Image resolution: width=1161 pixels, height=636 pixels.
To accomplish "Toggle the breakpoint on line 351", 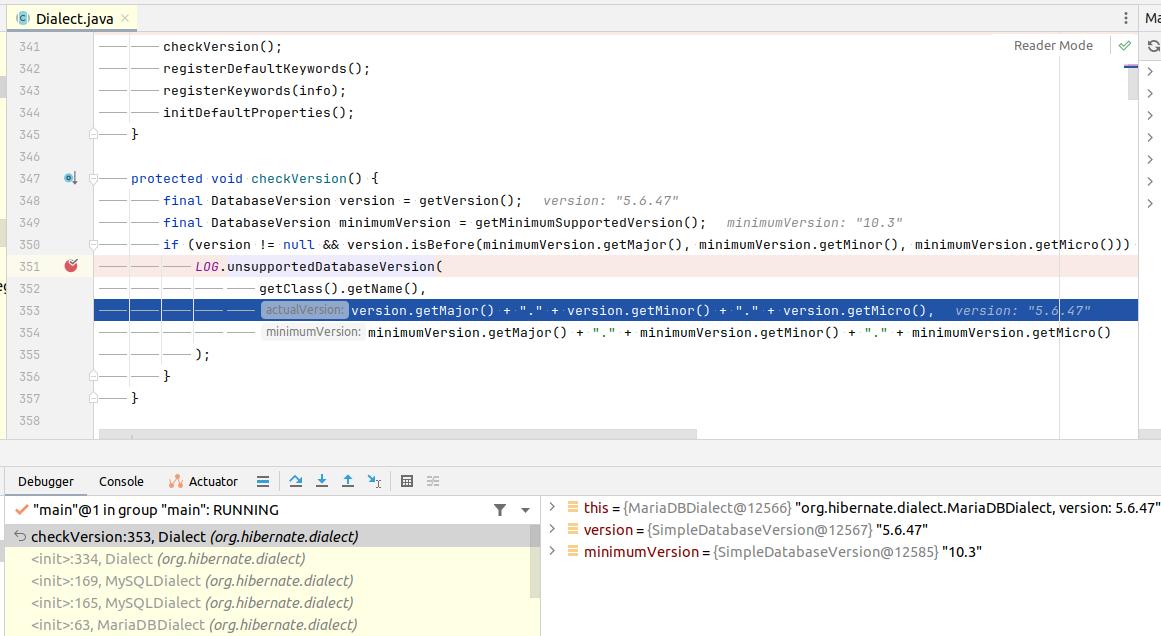I will (x=71, y=266).
